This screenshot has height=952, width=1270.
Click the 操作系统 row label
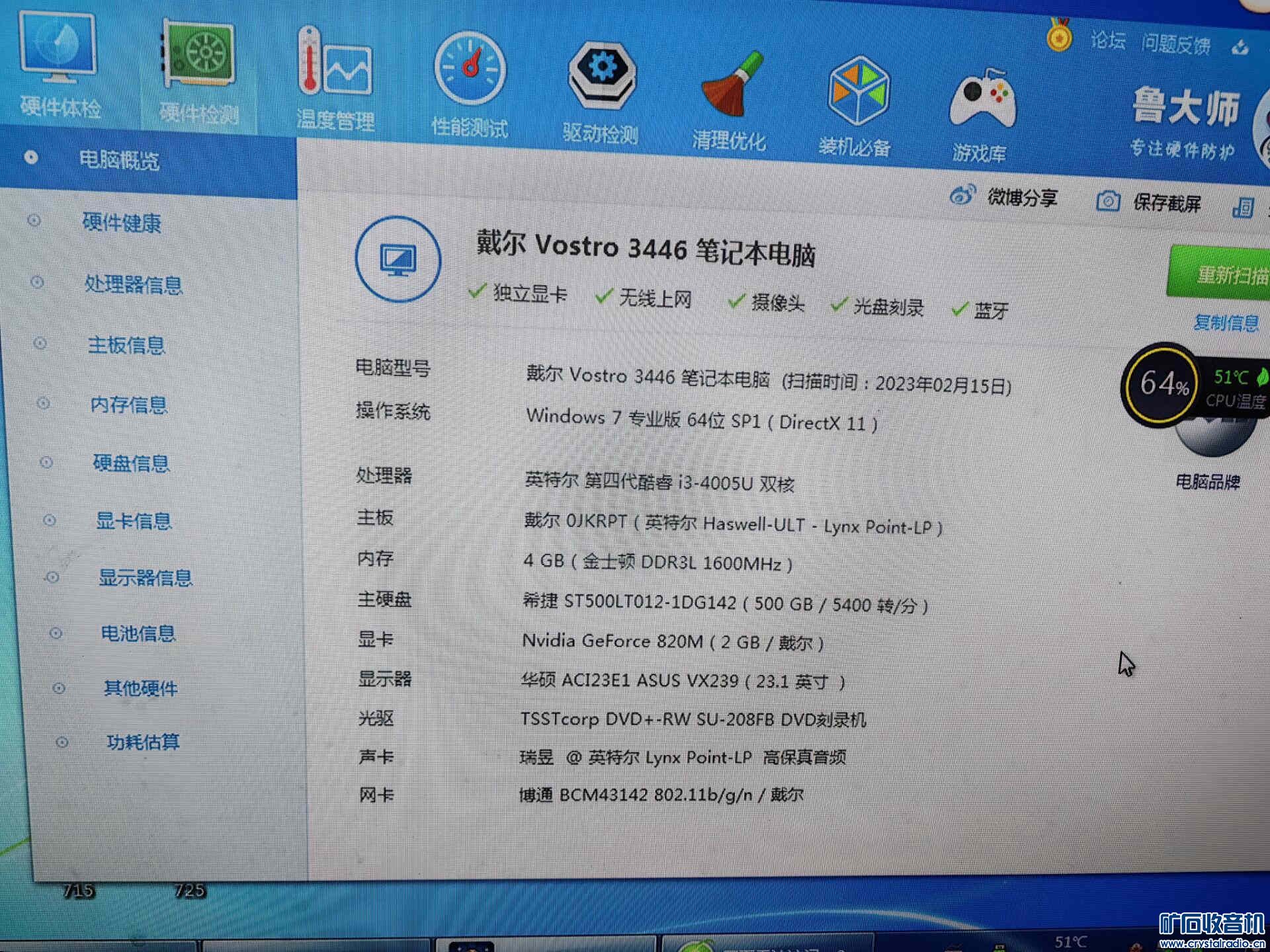point(393,411)
